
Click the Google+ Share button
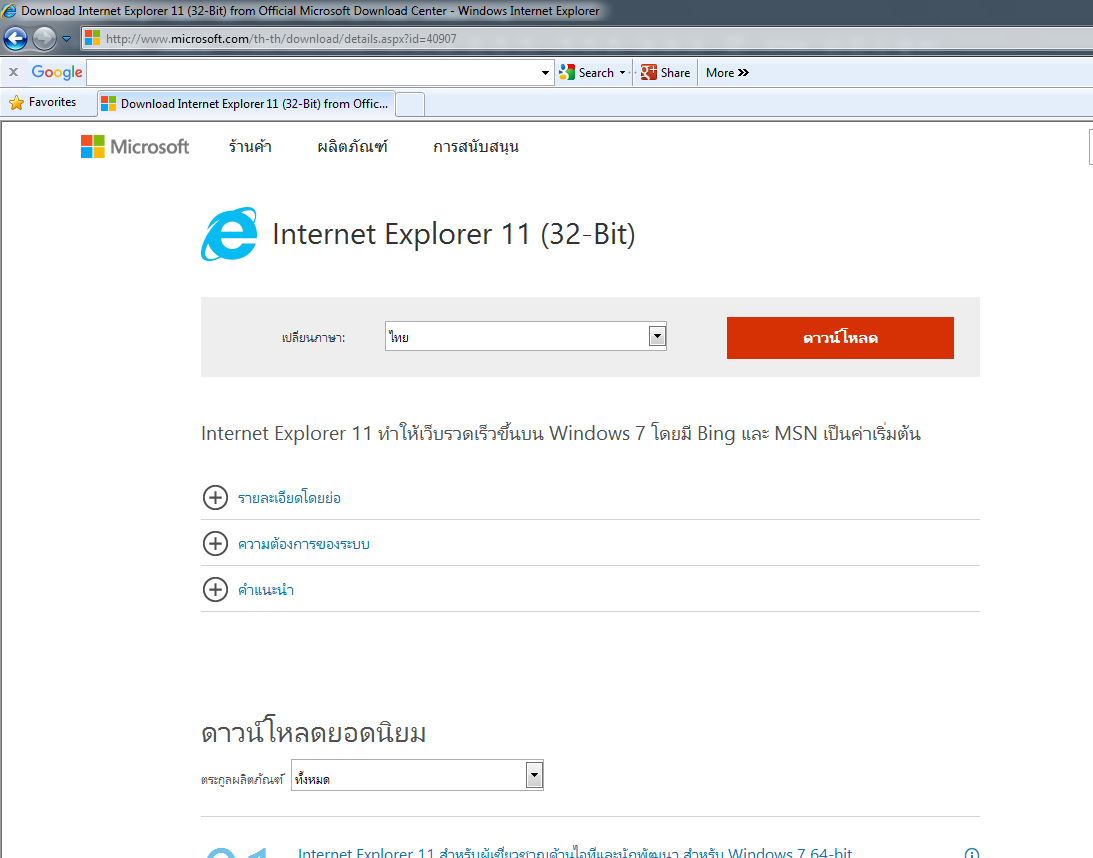coord(666,72)
